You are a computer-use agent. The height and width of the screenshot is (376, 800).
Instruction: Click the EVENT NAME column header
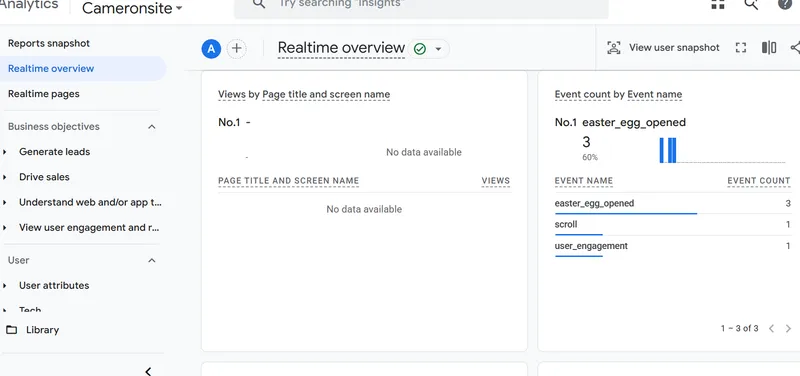click(584, 181)
